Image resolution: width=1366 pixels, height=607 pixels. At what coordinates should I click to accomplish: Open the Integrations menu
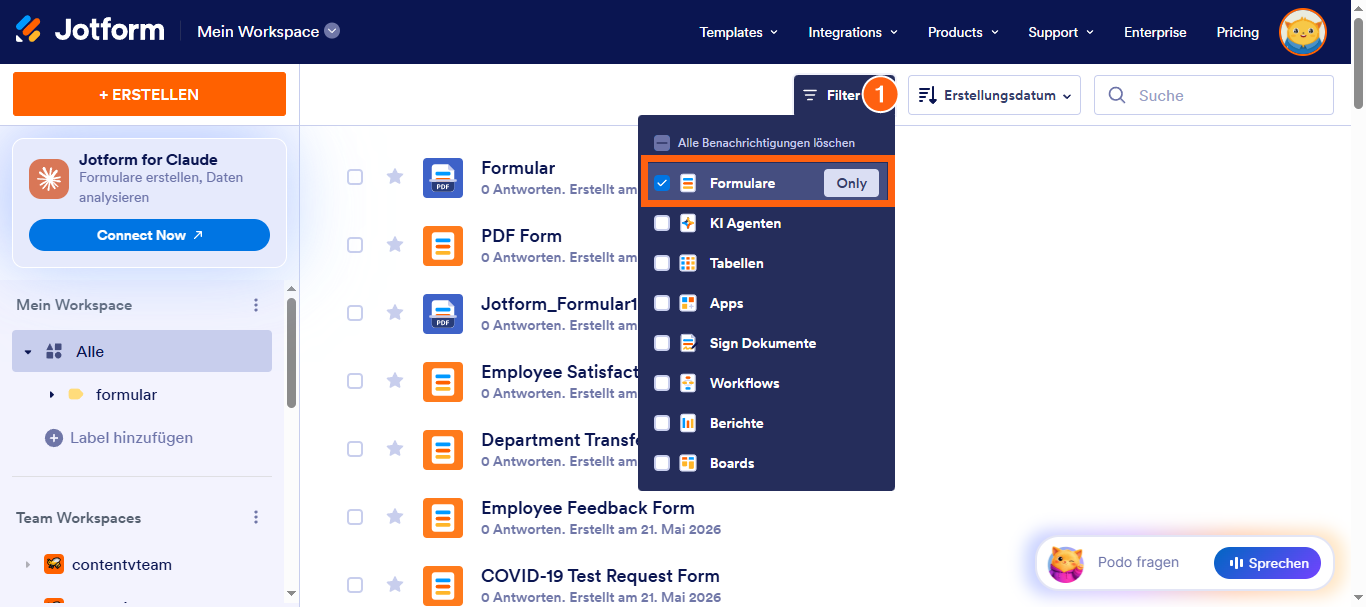[x=853, y=32]
